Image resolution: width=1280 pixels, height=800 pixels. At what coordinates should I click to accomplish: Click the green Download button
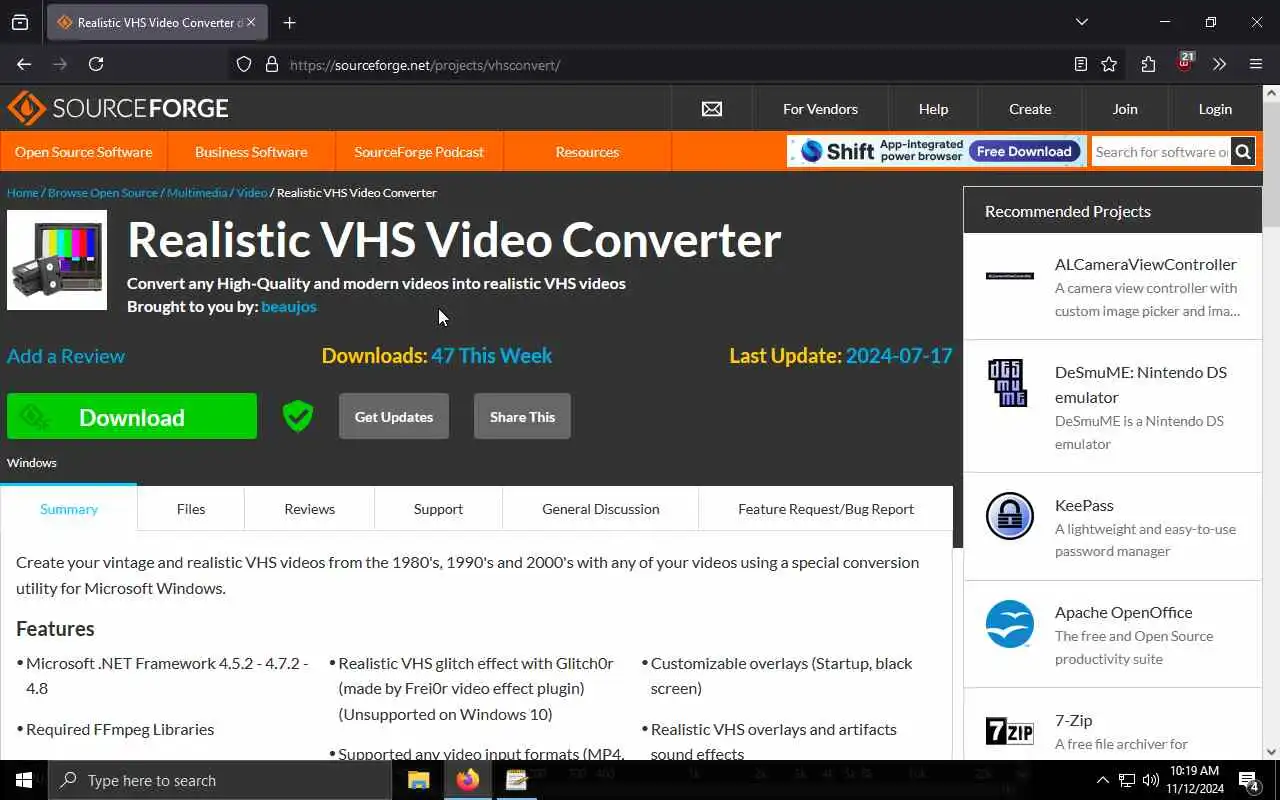pos(132,416)
